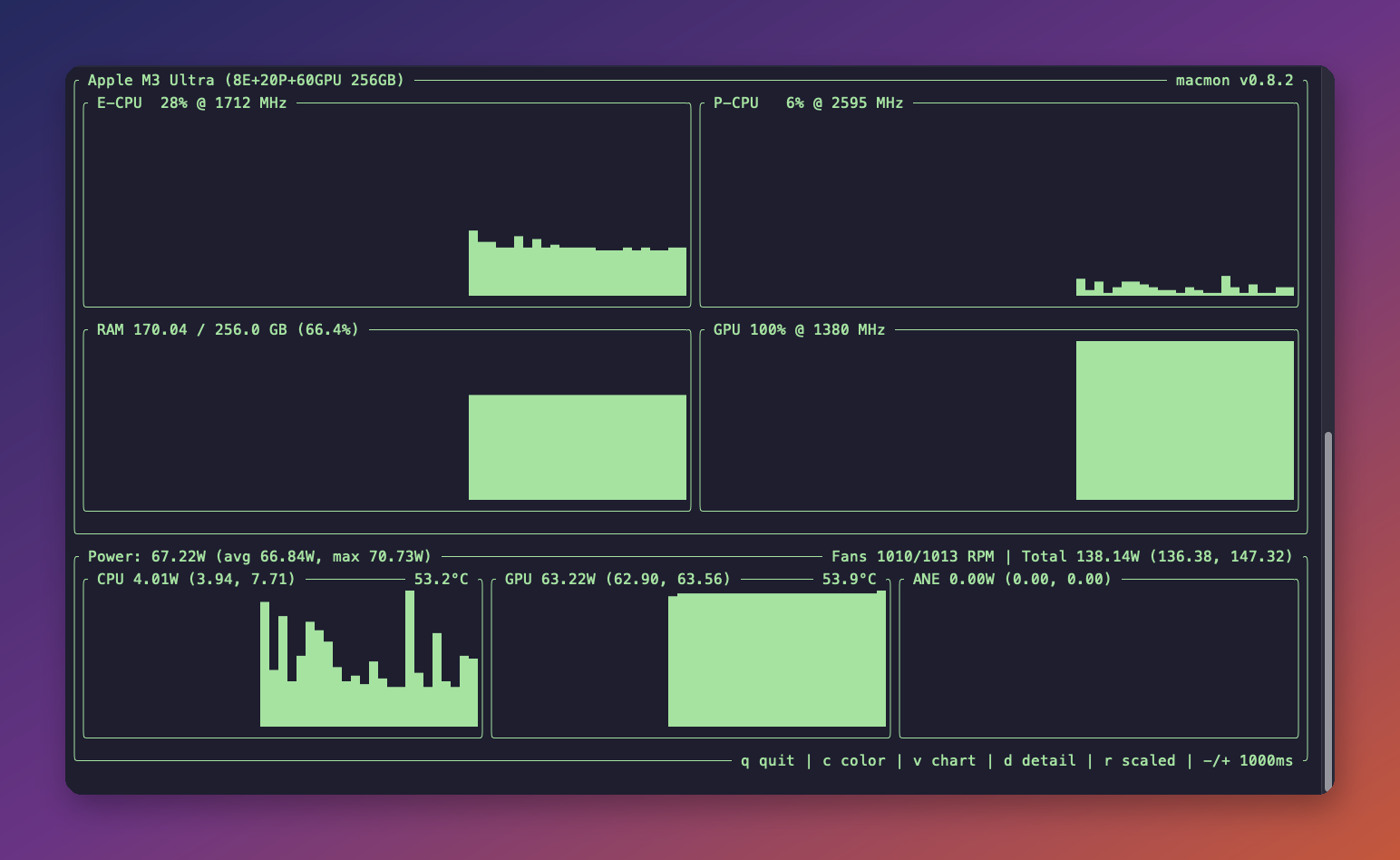Click the 'GPU 100% @ 1380 MHz' header
Image resolution: width=1400 pixels, height=860 pixels.
pyautogui.click(x=799, y=329)
